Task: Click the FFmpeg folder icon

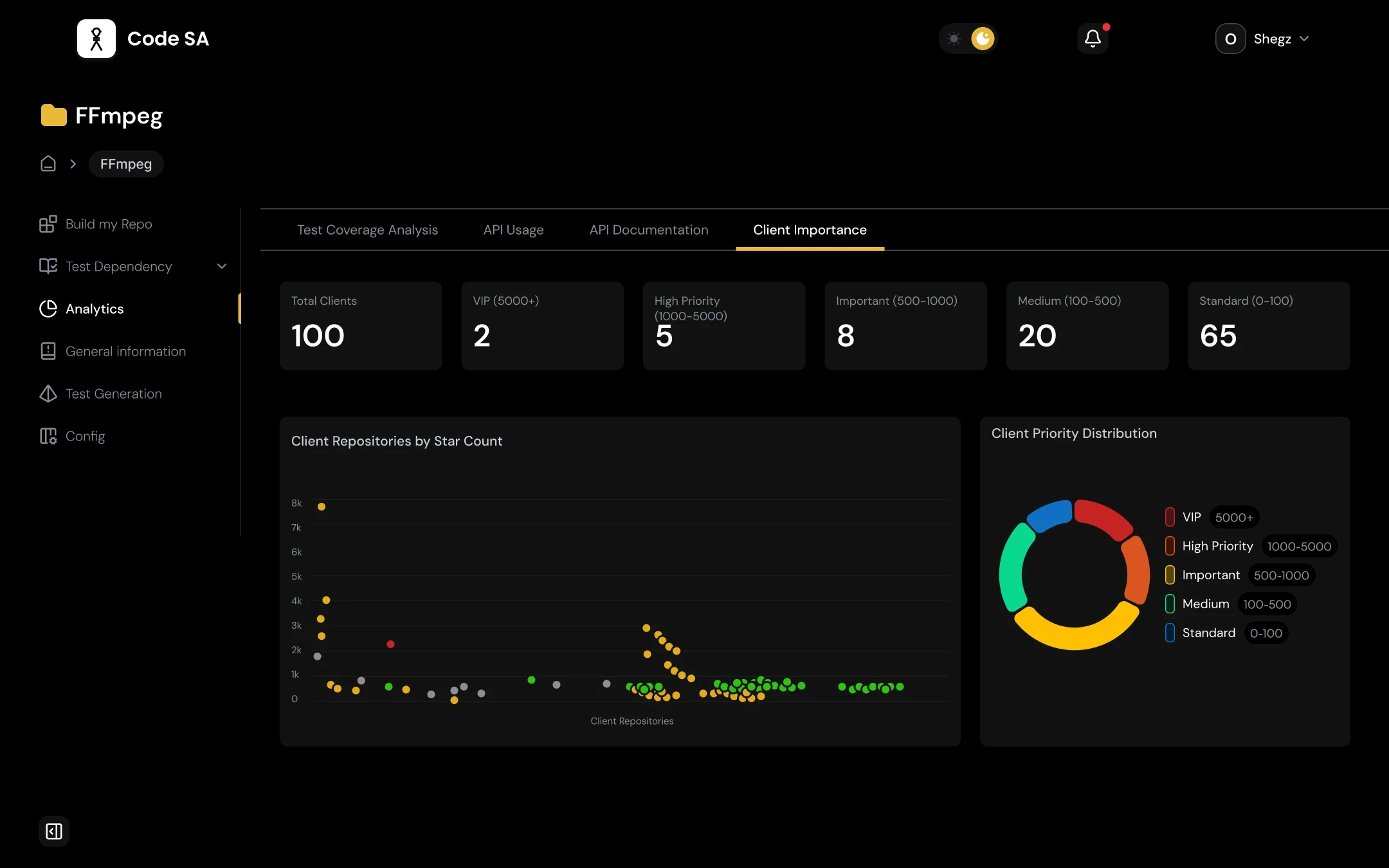Action: (54, 116)
